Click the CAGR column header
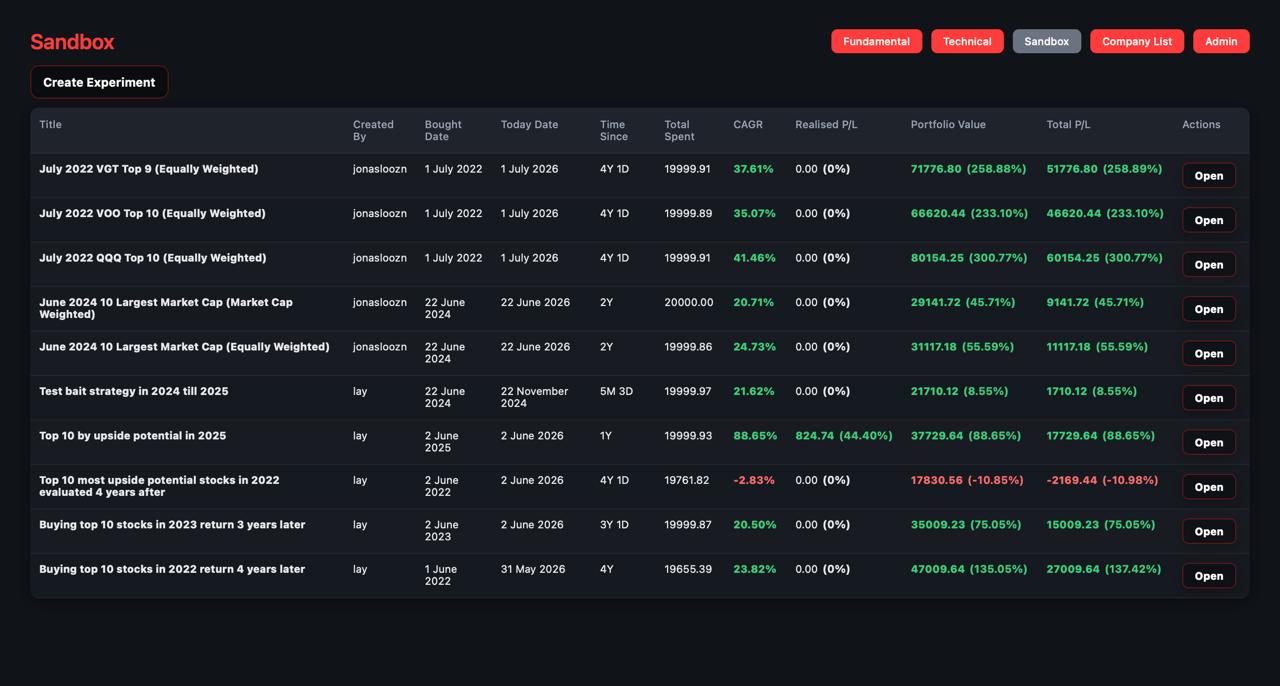Image resolution: width=1280 pixels, height=686 pixels. pyautogui.click(x=748, y=125)
